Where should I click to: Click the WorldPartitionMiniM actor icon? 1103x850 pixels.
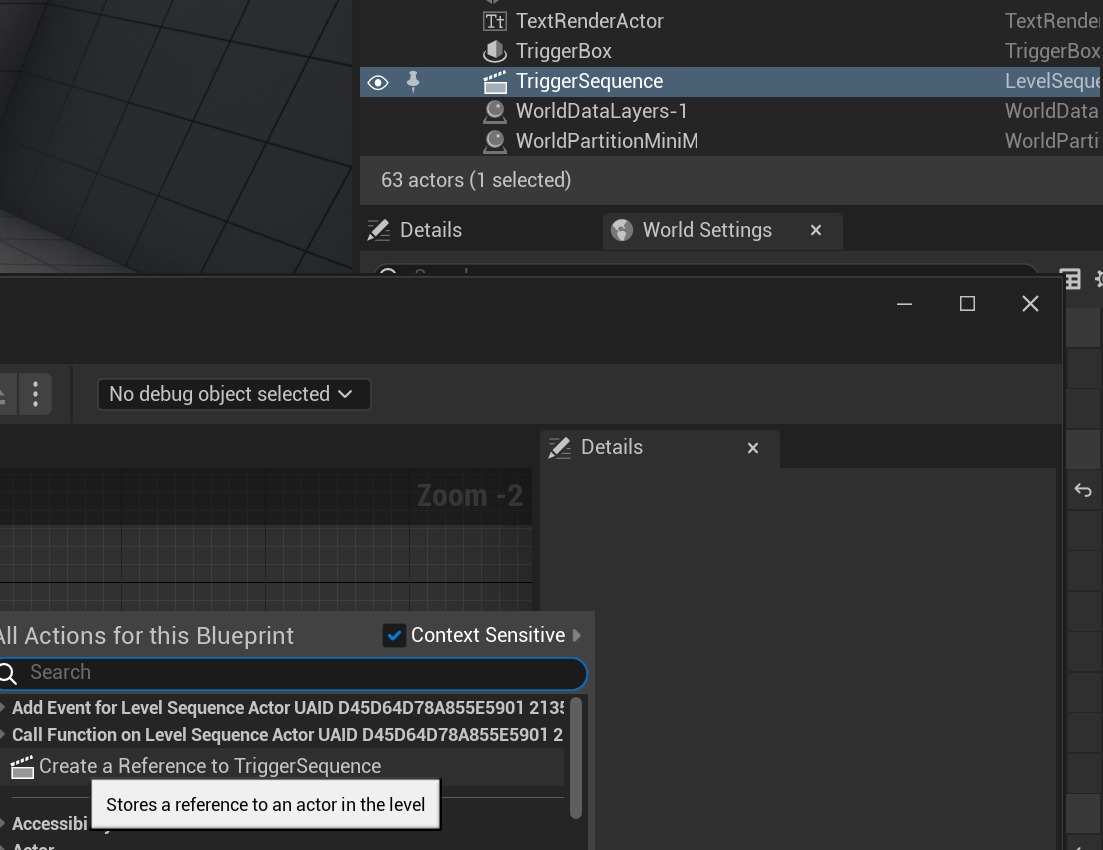click(x=495, y=141)
